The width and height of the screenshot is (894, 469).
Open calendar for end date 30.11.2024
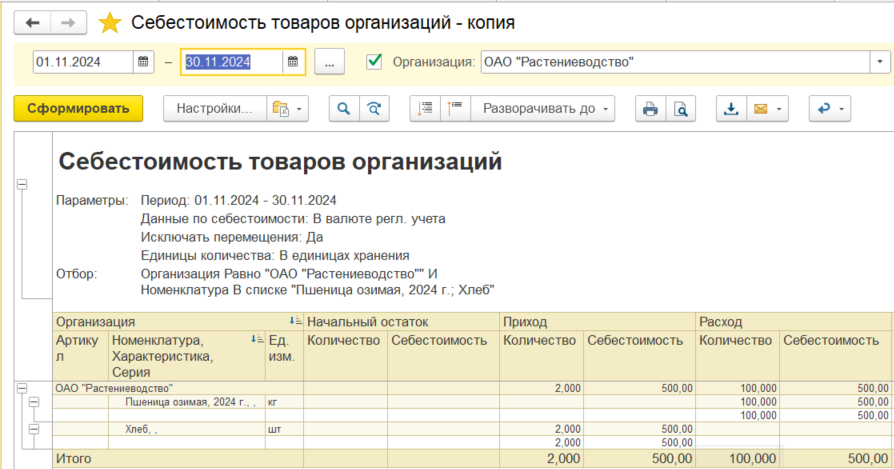pyautogui.click(x=293, y=62)
